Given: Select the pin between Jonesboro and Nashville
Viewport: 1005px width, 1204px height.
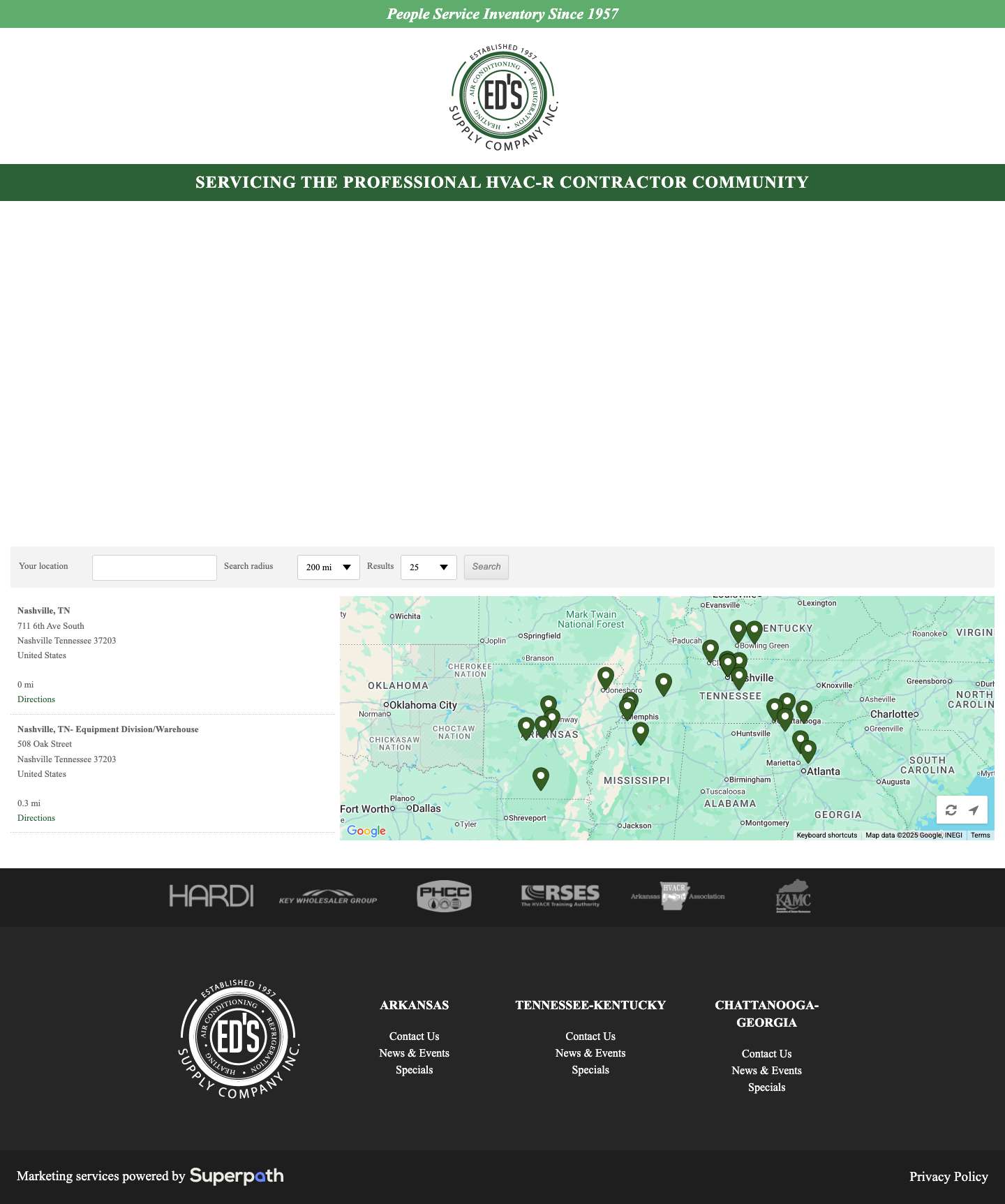Looking at the screenshot, I should tap(664, 684).
